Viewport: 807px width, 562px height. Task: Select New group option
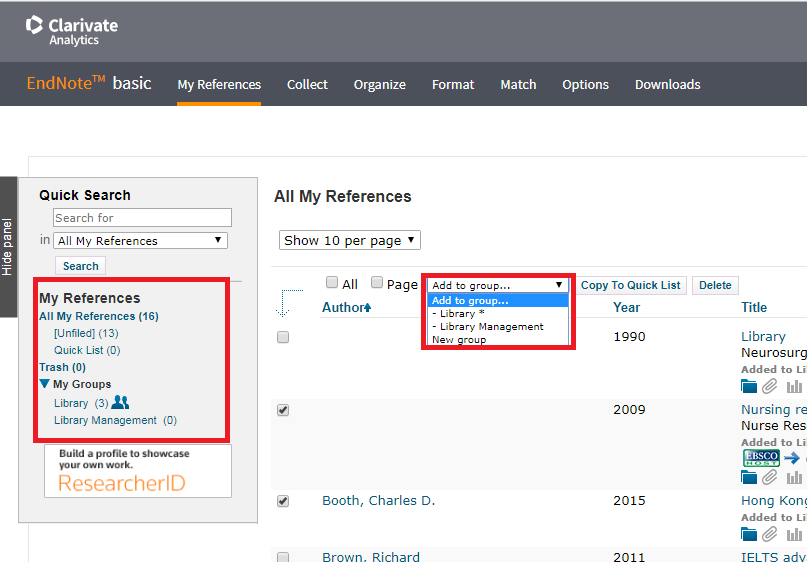[498, 339]
